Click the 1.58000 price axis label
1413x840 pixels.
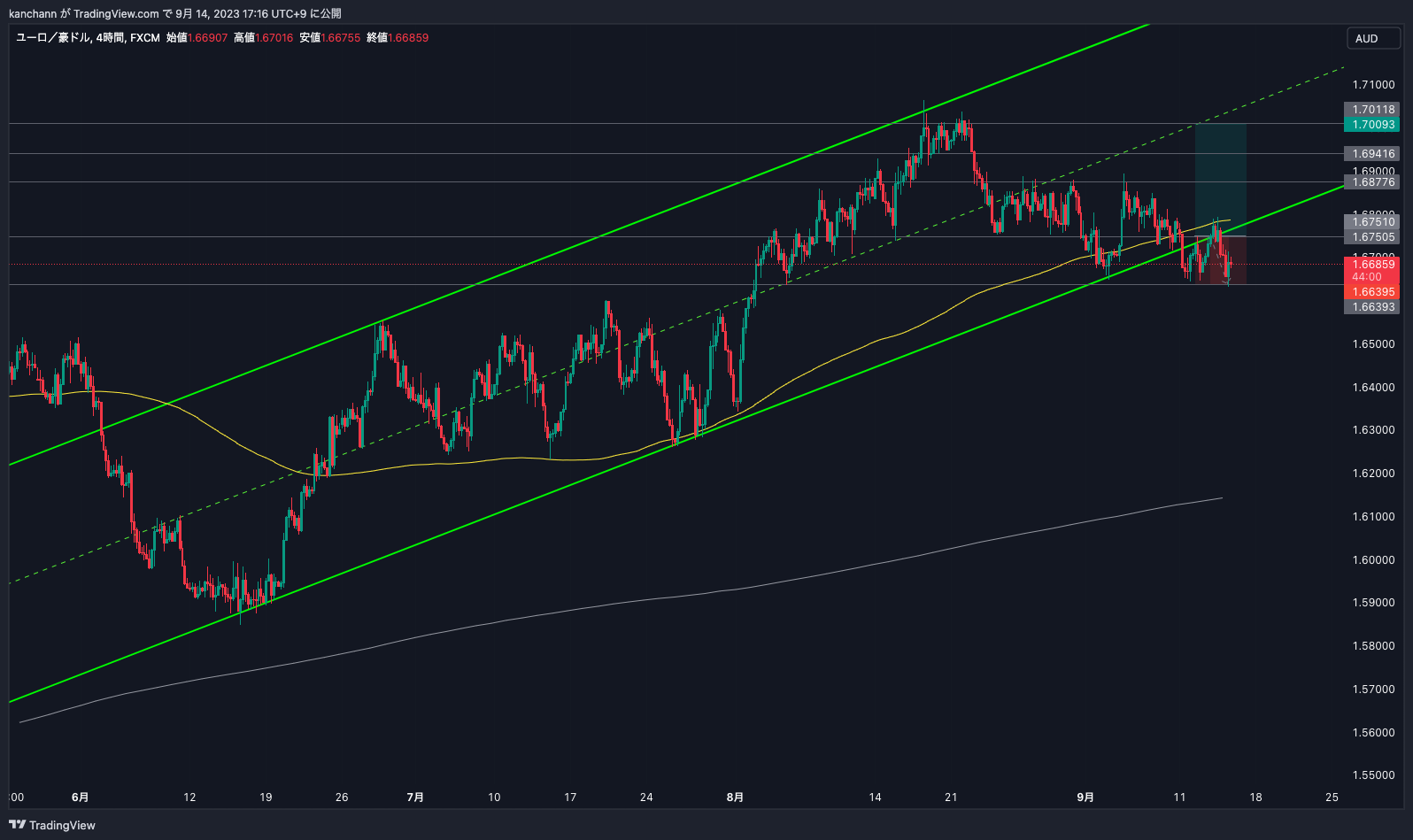coord(1373,646)
